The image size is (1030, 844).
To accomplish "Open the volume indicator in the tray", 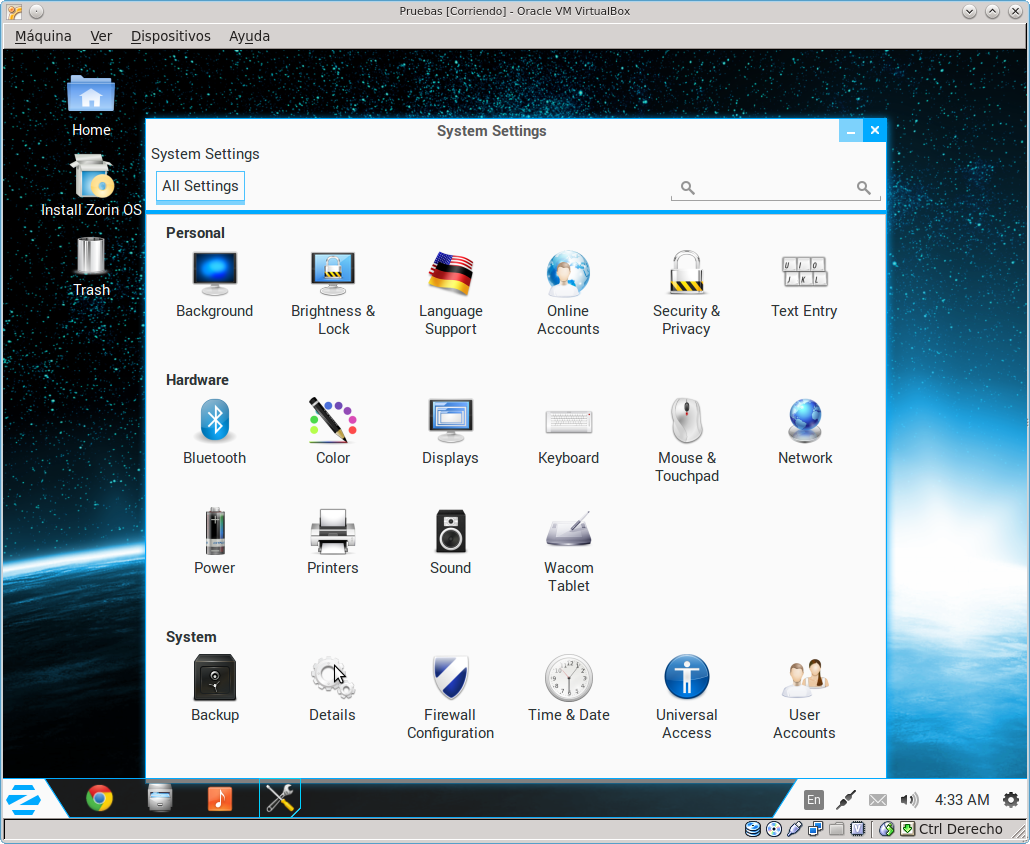I will point(909,800).
